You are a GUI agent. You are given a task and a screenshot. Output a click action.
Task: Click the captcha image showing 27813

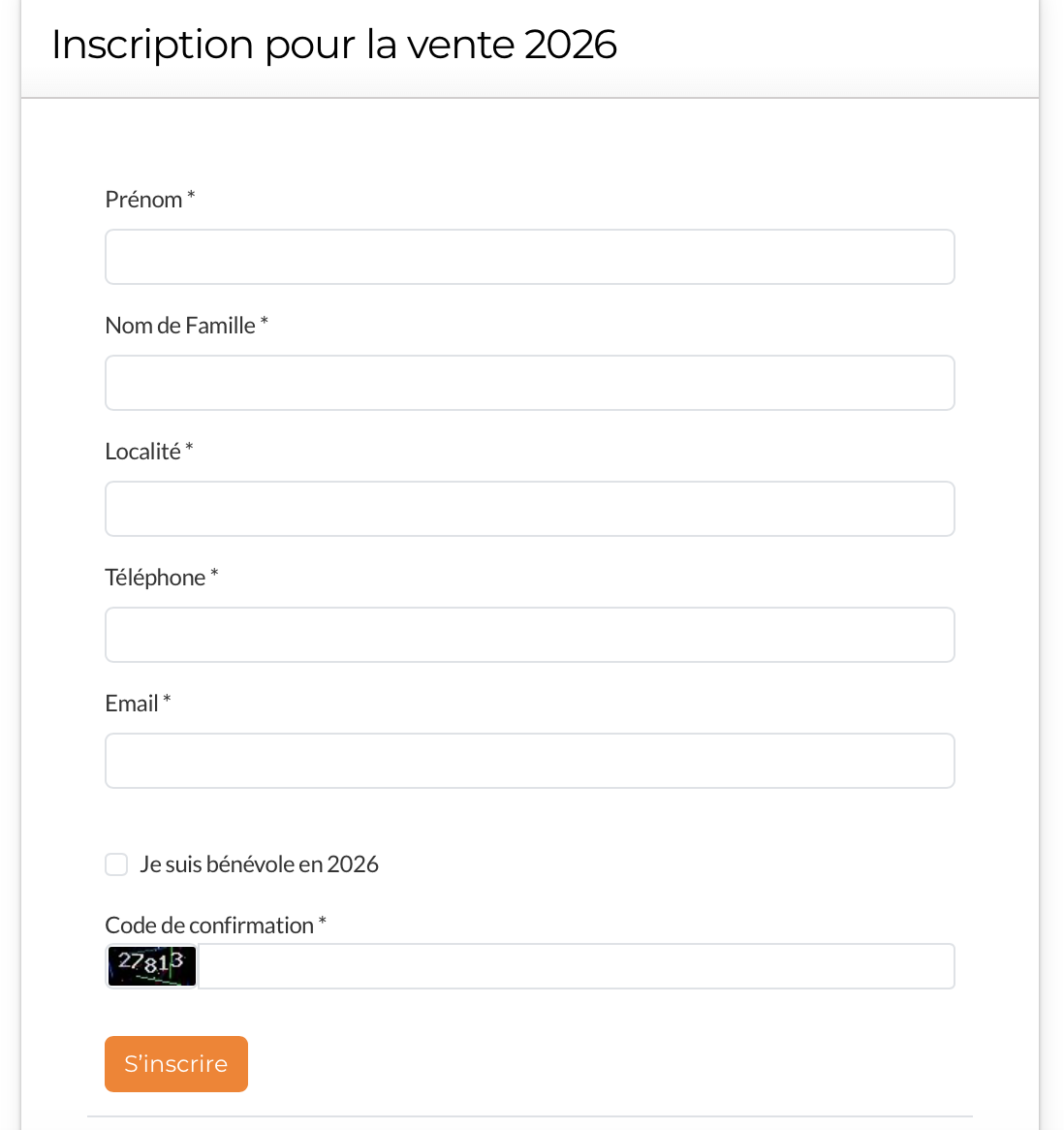(152, 965)
